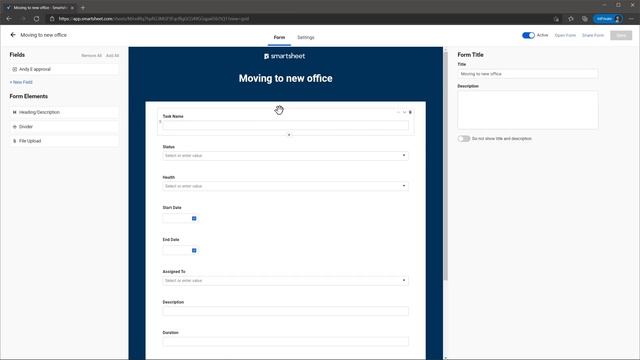Open the browser ellipsis menu
Viewport: 640px width, 360px height.
631,19
